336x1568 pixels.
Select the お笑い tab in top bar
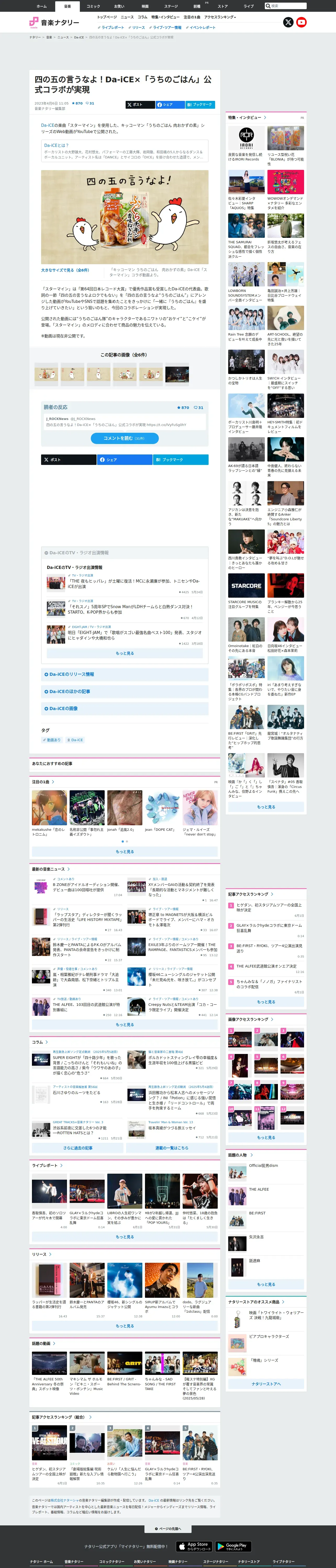(119, 6)
